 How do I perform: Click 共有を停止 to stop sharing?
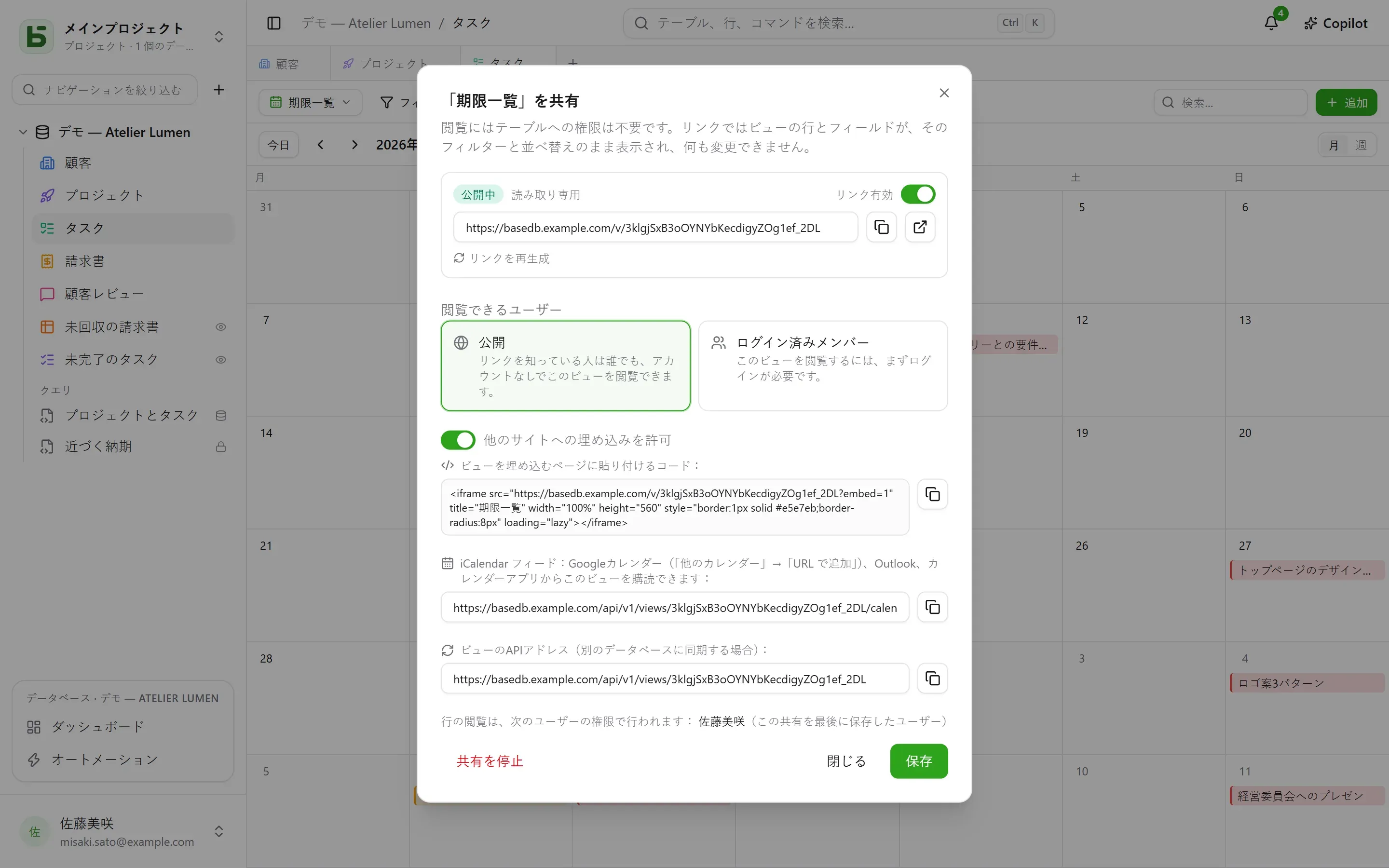point(490,761)
